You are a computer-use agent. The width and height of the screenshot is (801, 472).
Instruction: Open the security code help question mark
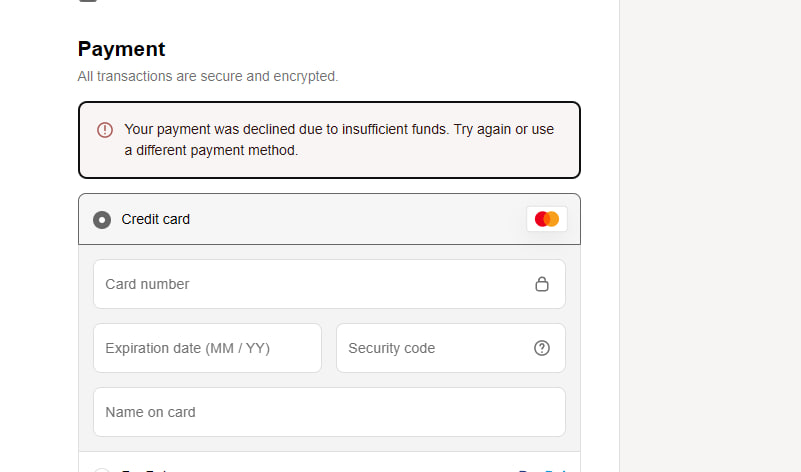click(x=542, y=348)
